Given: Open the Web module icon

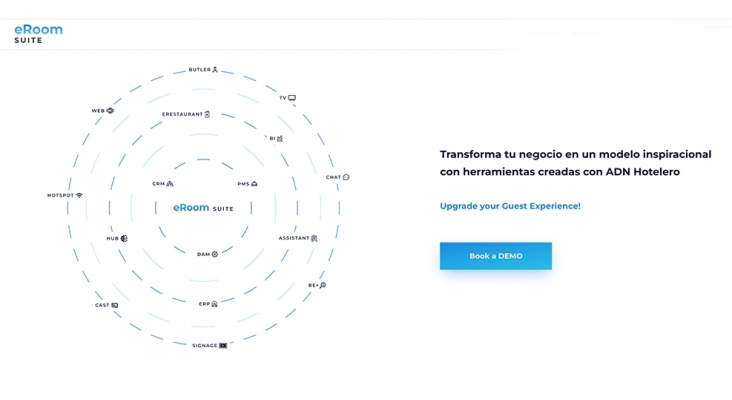Looking at the screenshot, I should coord(110,111).
